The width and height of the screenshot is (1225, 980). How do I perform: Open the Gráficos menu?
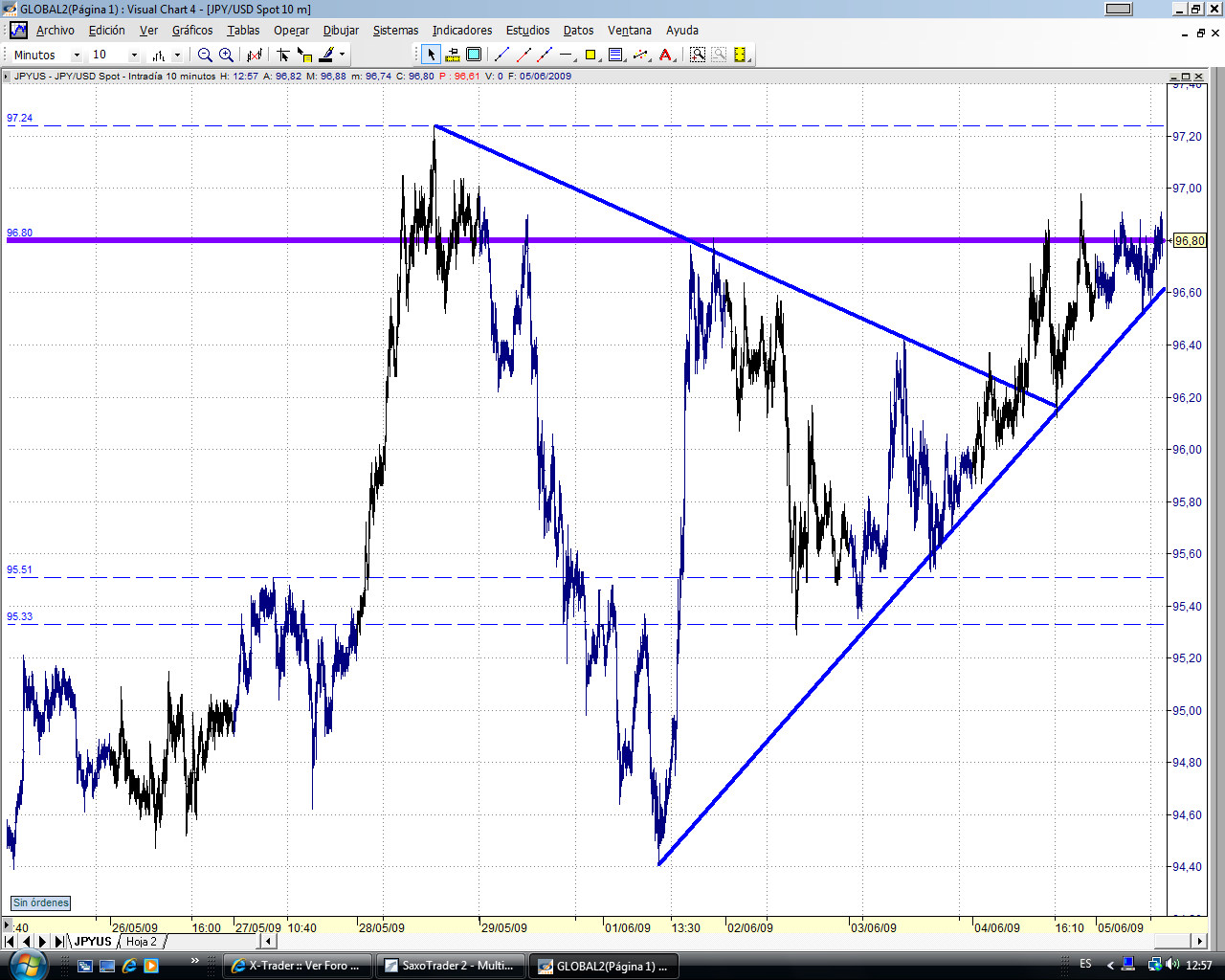click(x=192, y=31)
